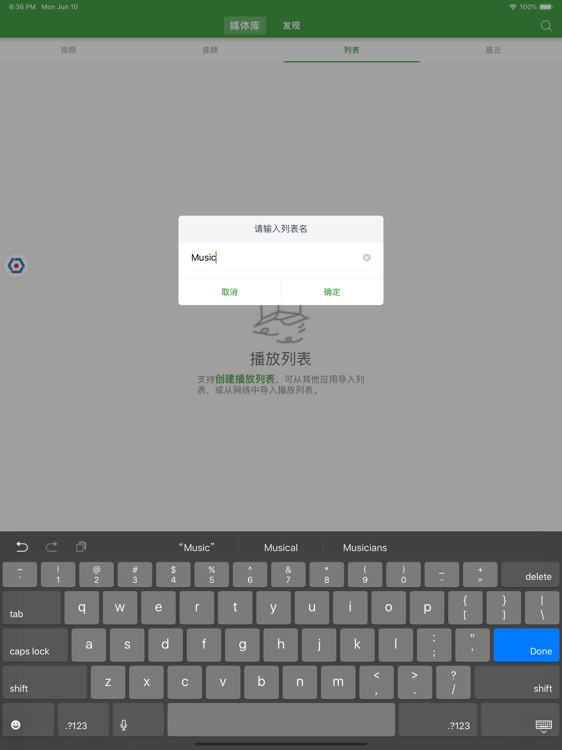Tap the left shift key
562x750 pixels.
[45, 682]
